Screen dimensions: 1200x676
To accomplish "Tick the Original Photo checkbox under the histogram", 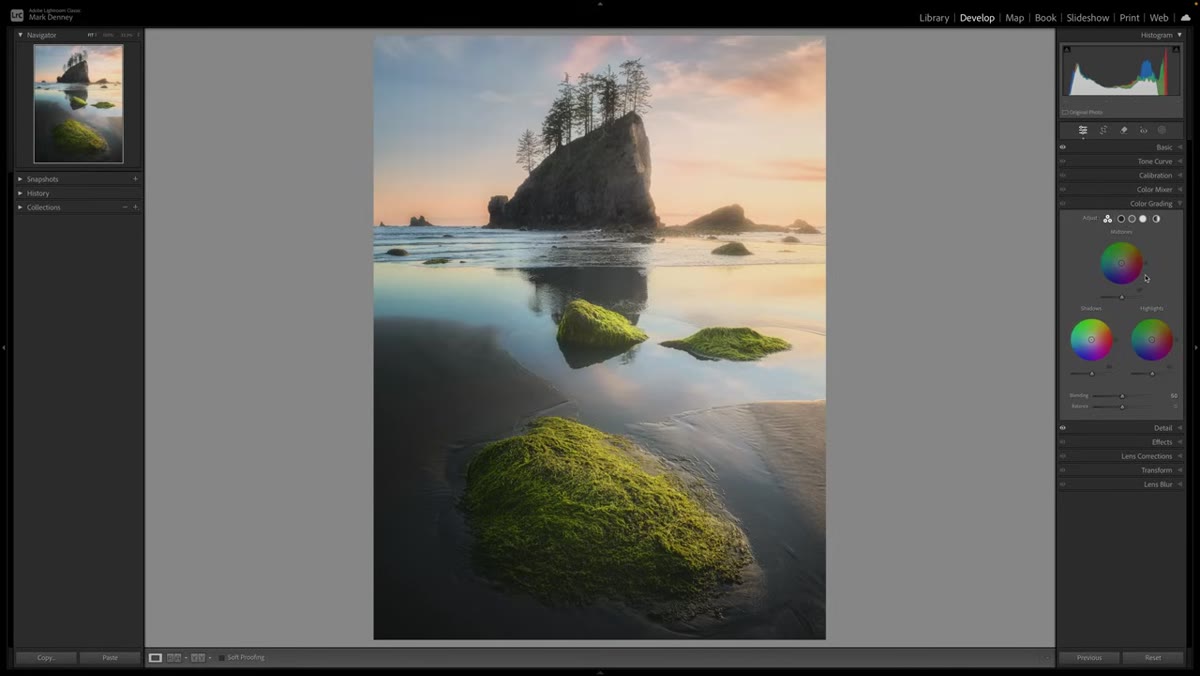I will point(1066,112).
